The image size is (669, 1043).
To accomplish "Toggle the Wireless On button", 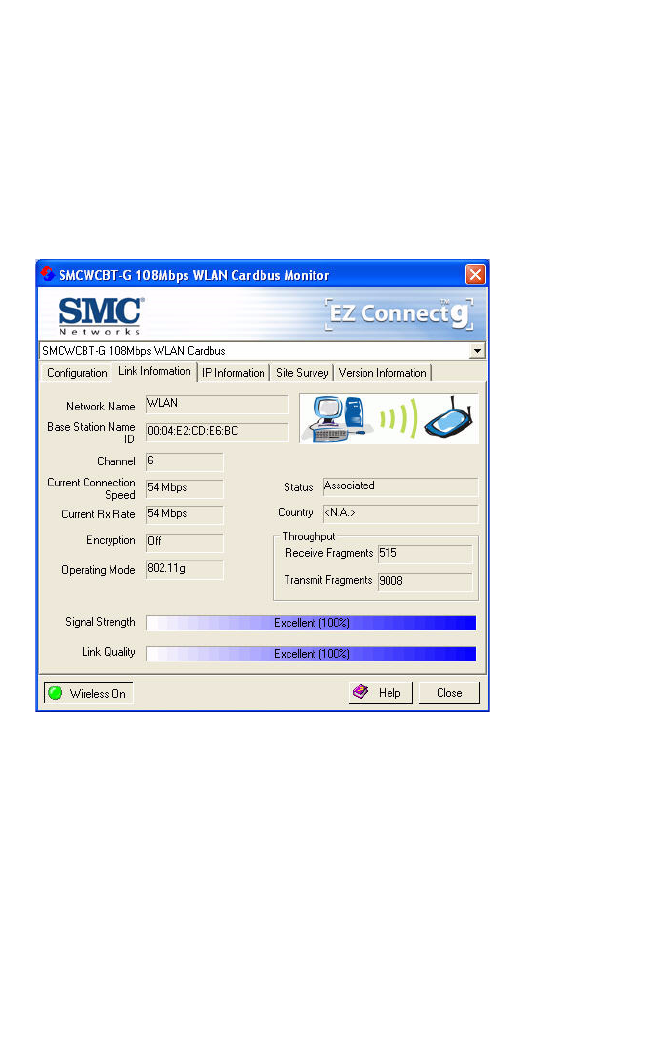I will tap(88, 693).
